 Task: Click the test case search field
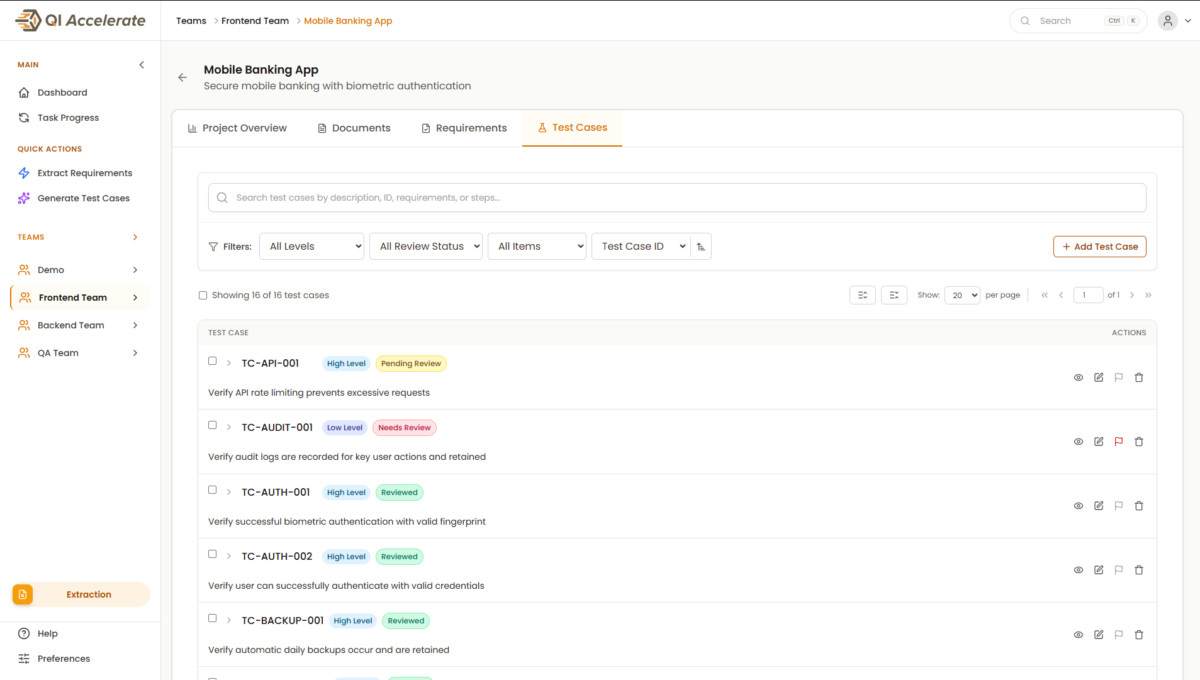click(676, 198)
